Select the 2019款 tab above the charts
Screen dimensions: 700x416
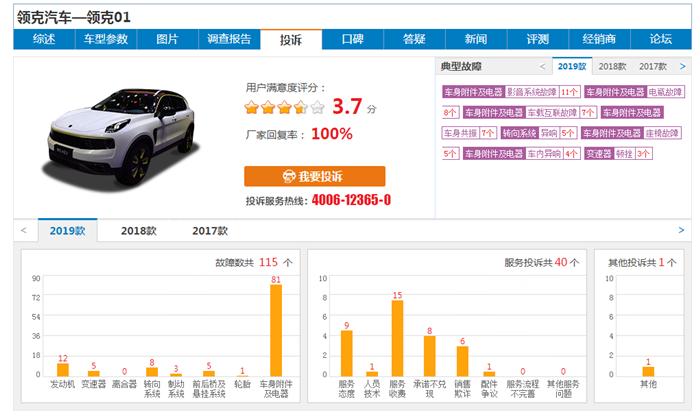(67, 231)
